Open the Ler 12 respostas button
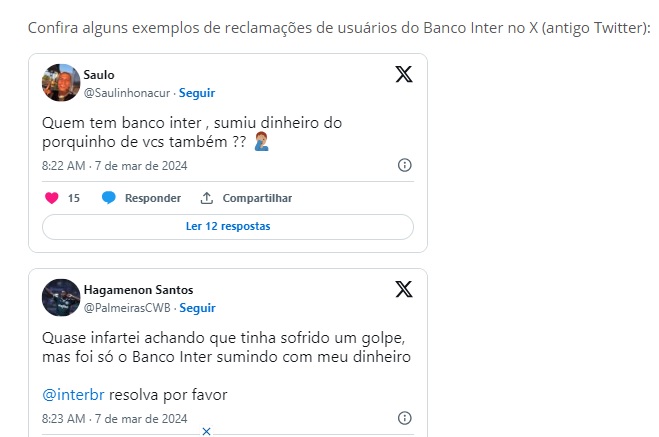Screen dimensions: 659x437 [228, 226]
